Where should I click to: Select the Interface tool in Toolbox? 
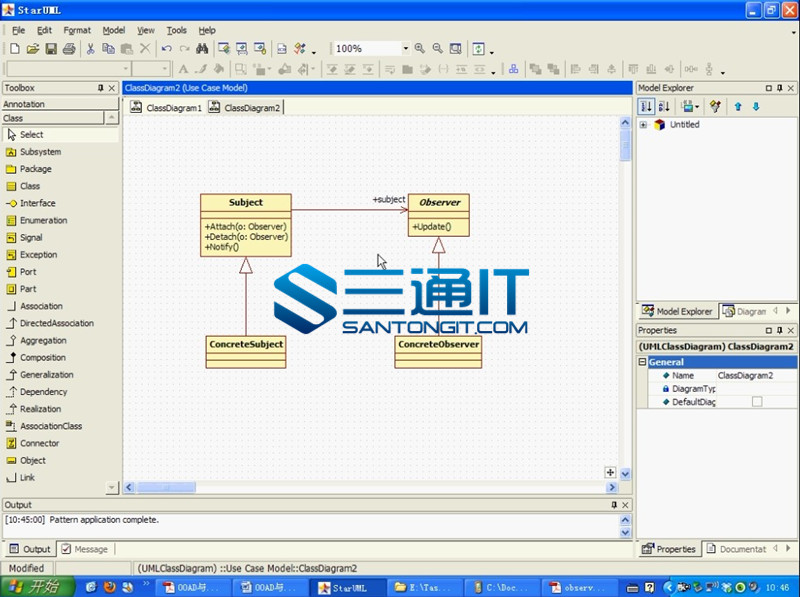[x=37, y=203]
